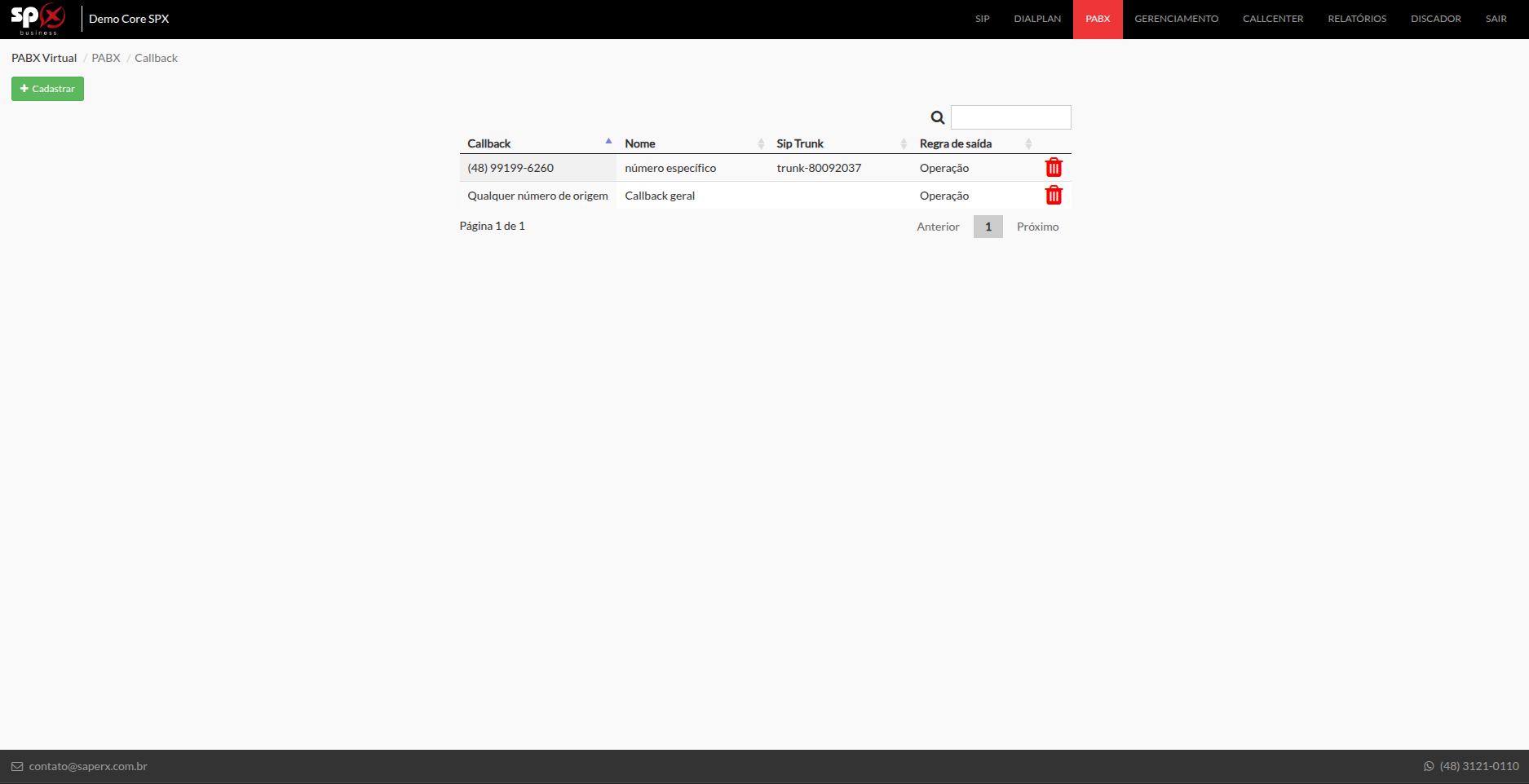The width and height of the screenshot is (1529, 784).
Task: Click PABX Virtual breadcrumb link
Action: tap(44, 58)
